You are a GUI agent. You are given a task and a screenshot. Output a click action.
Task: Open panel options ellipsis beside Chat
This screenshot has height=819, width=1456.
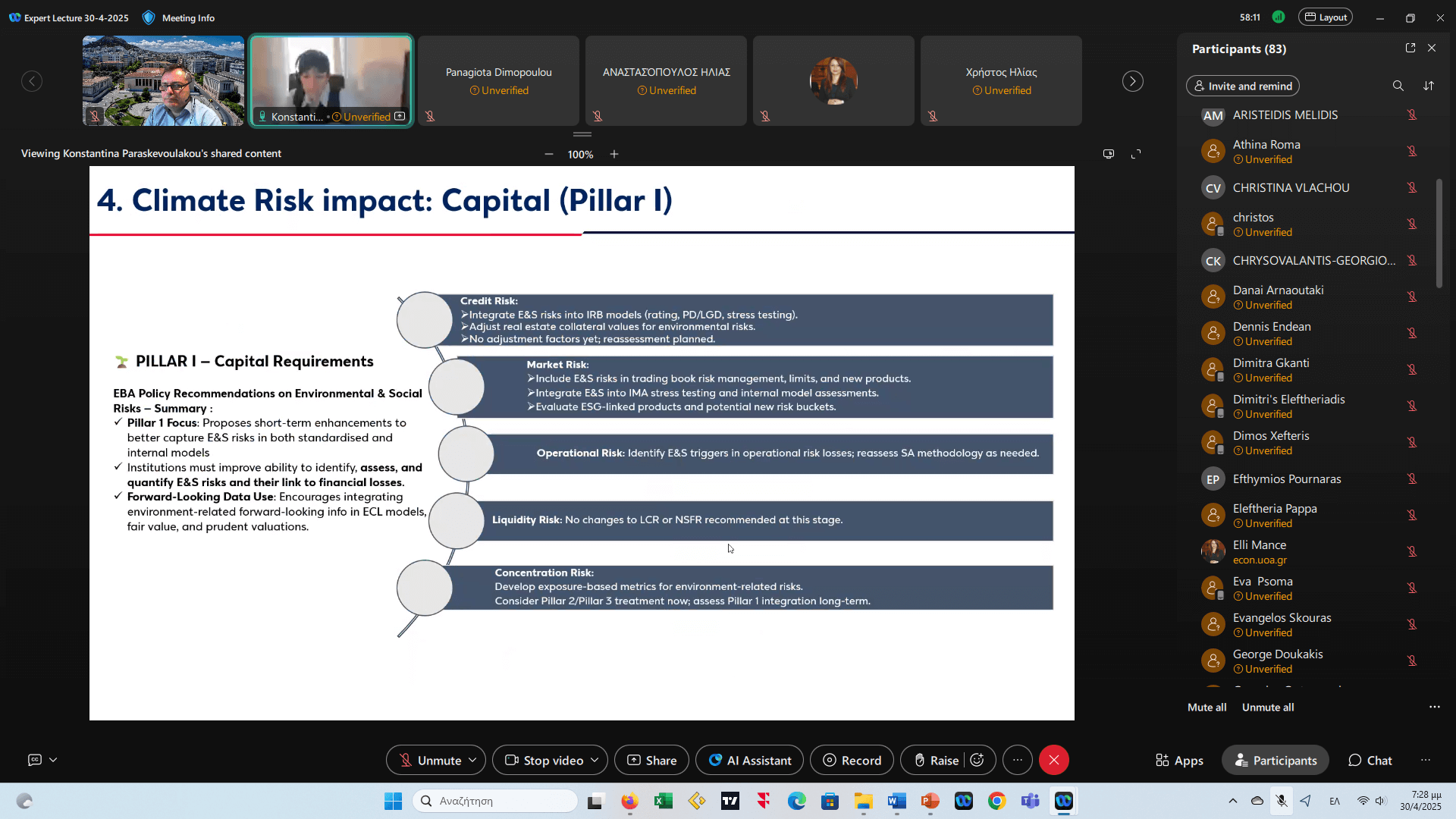click(1426, 760)
